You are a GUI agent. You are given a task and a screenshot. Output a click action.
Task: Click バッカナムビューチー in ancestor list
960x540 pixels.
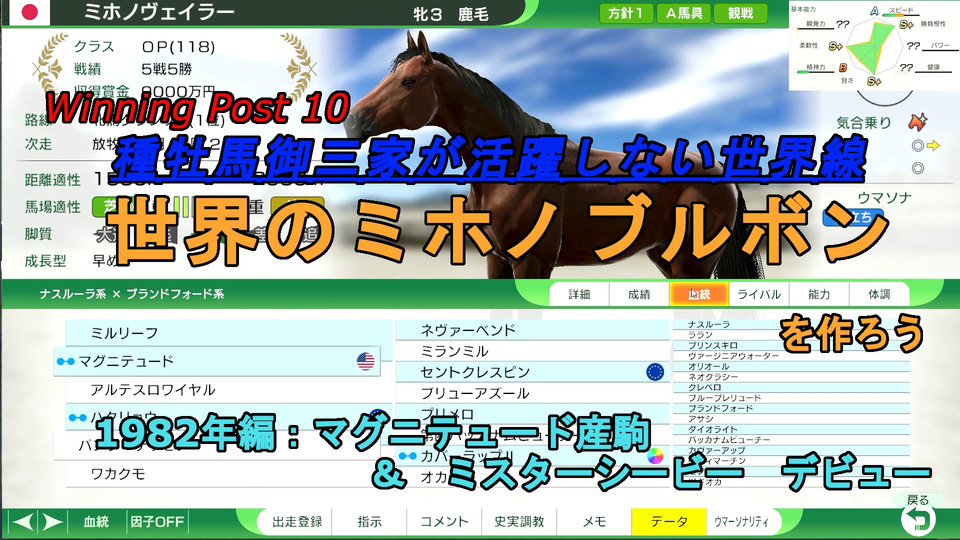(729, 440)
